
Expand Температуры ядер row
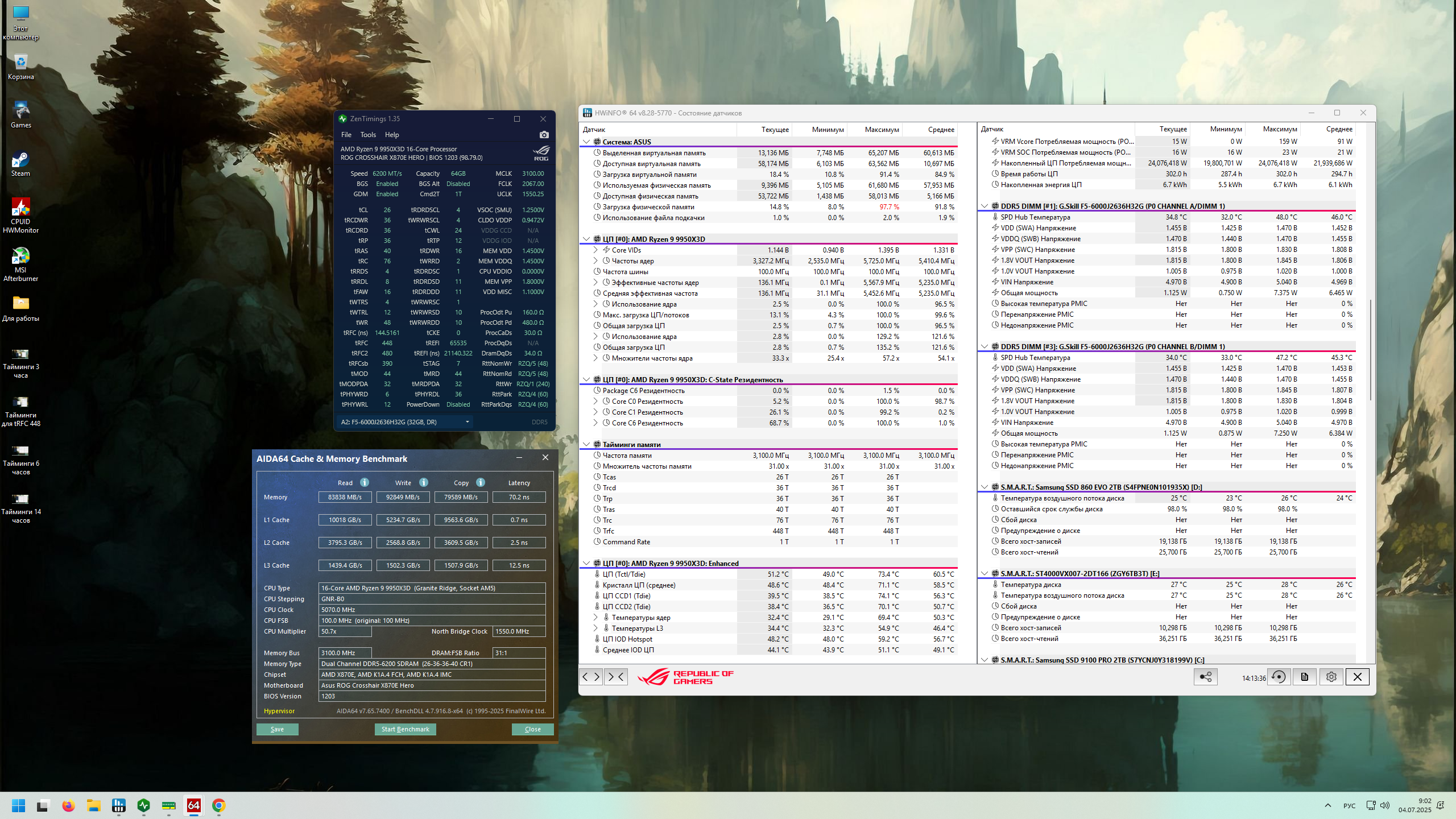(595, 617)
